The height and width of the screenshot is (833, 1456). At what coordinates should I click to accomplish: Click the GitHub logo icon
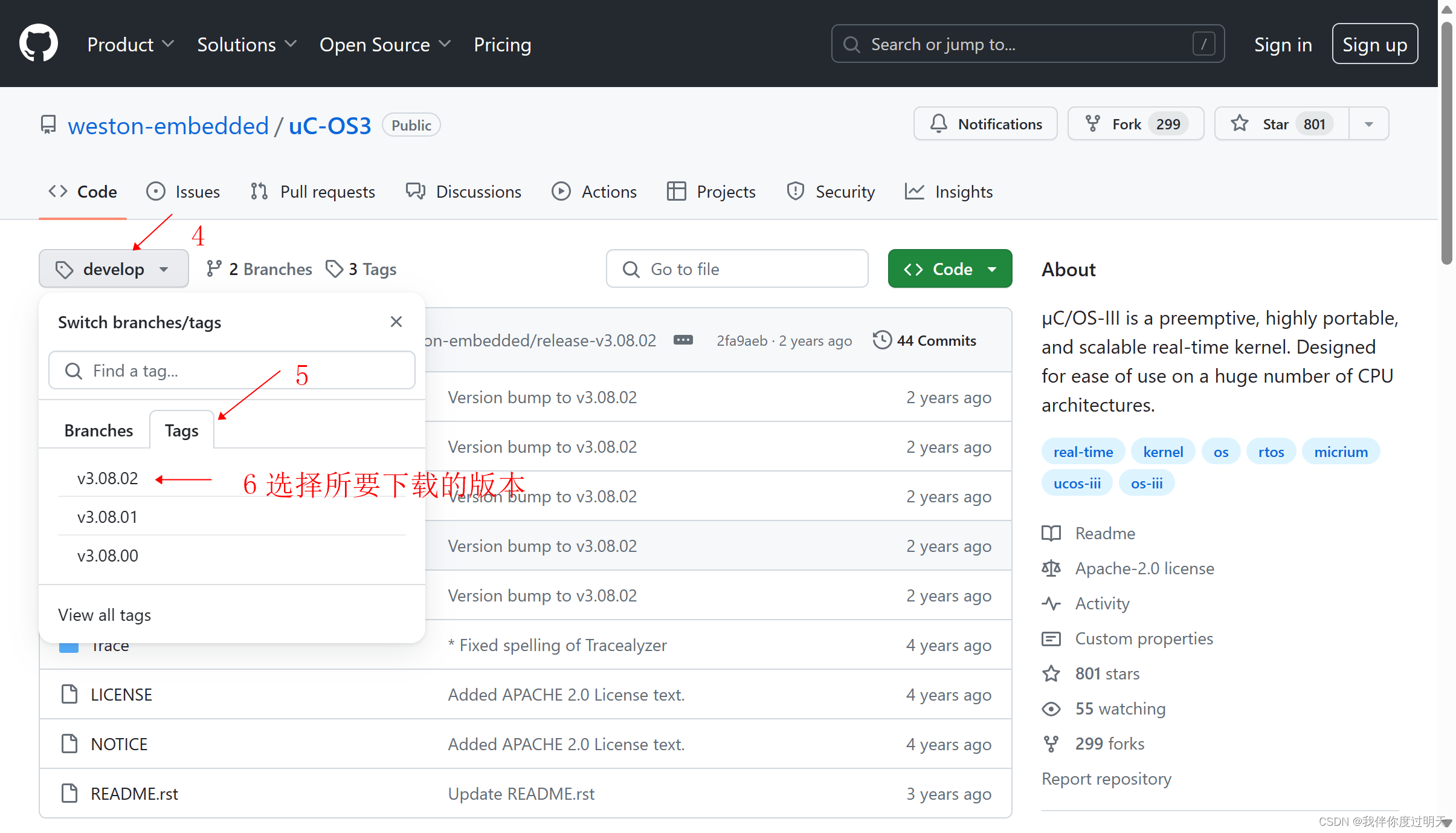tap(39, 44)
